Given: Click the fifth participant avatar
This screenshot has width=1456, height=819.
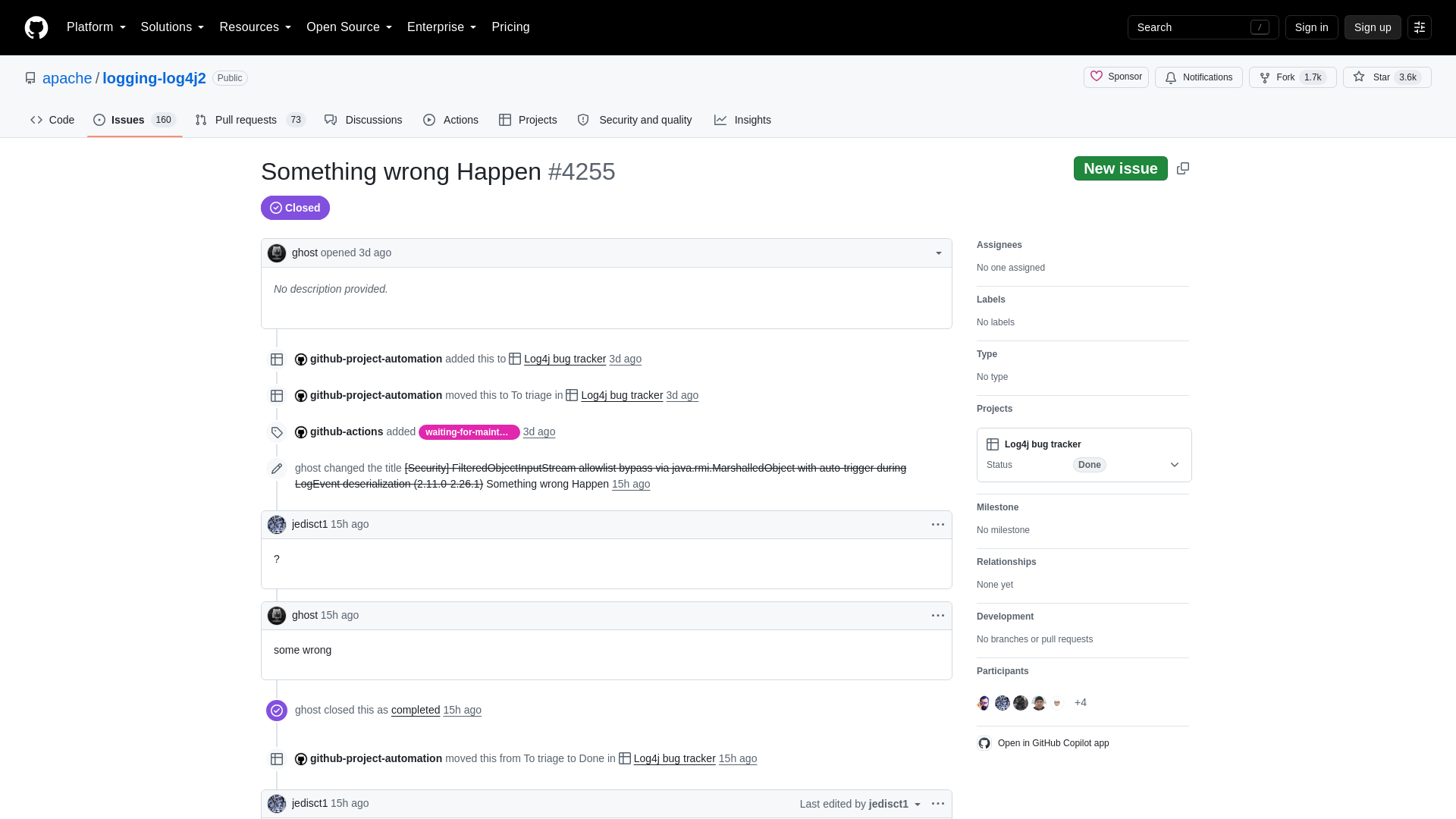Looking at the screenshot, I should click(x=1057, y=703).
